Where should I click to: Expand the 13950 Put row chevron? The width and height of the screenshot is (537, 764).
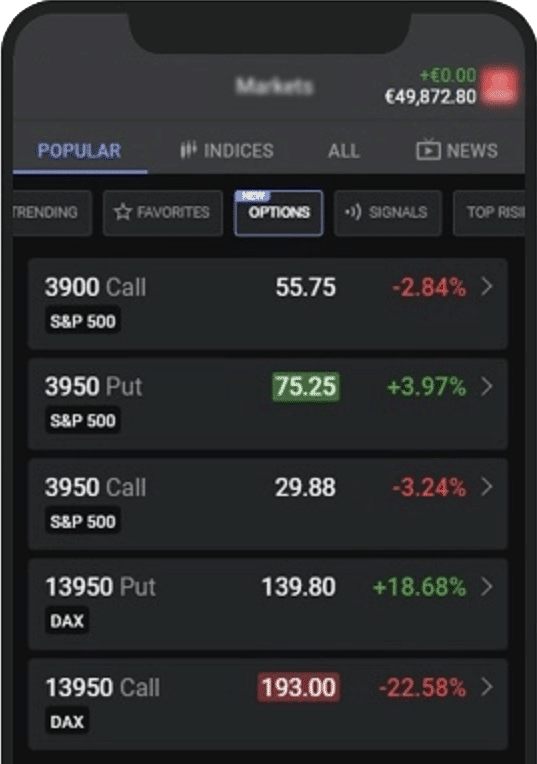tap(486, 587)
